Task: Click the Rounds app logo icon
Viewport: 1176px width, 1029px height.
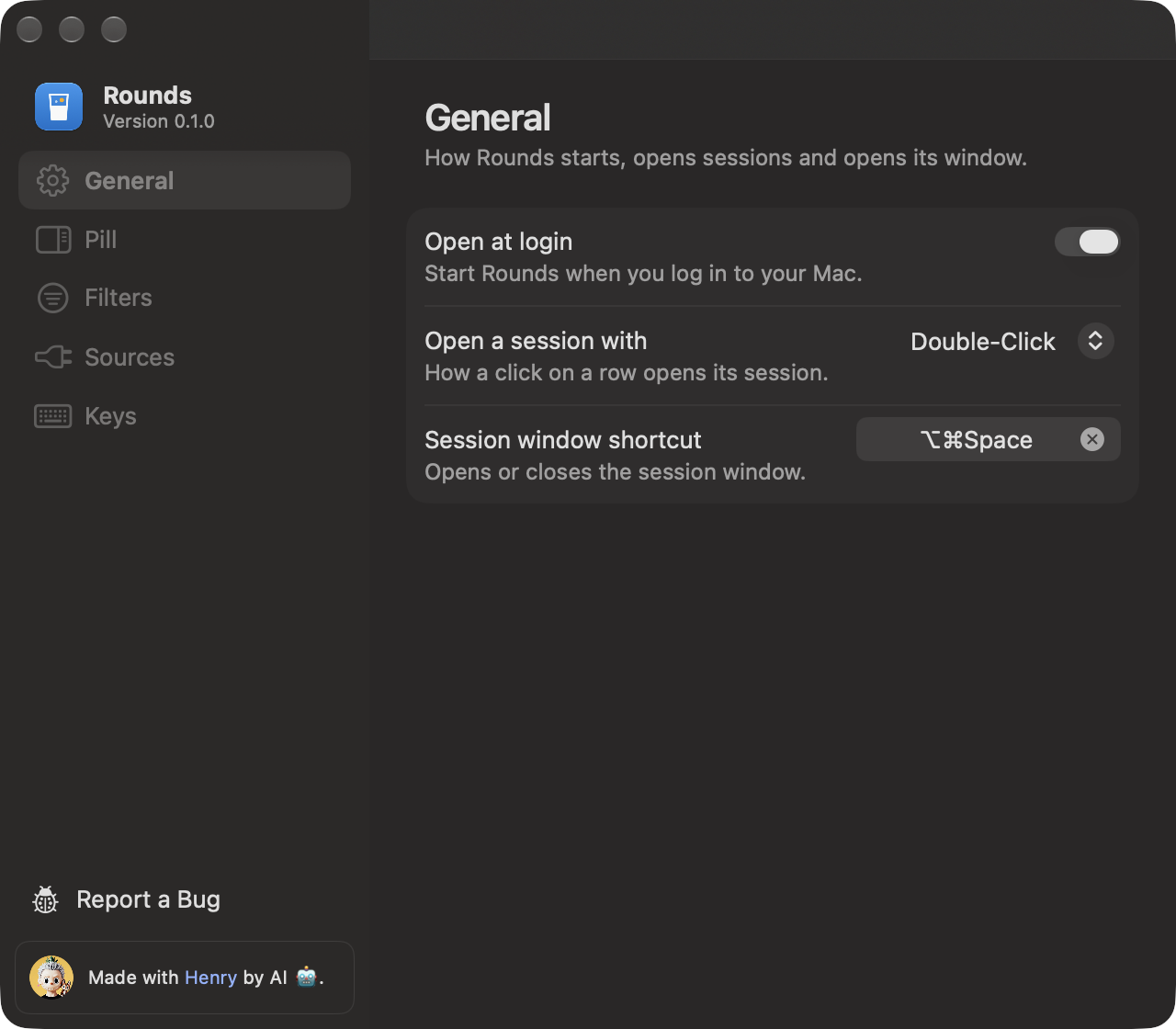Action: pos(59,107)
